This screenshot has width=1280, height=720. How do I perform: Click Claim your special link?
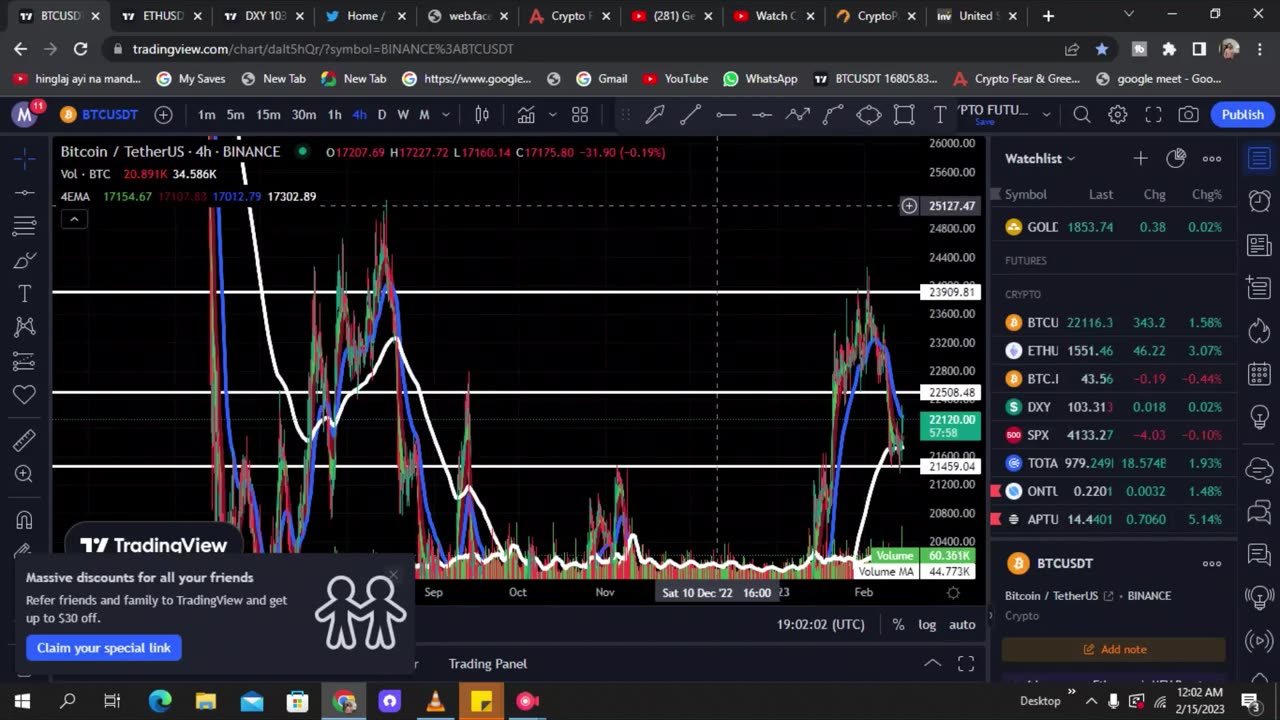[x=104, y=648]
